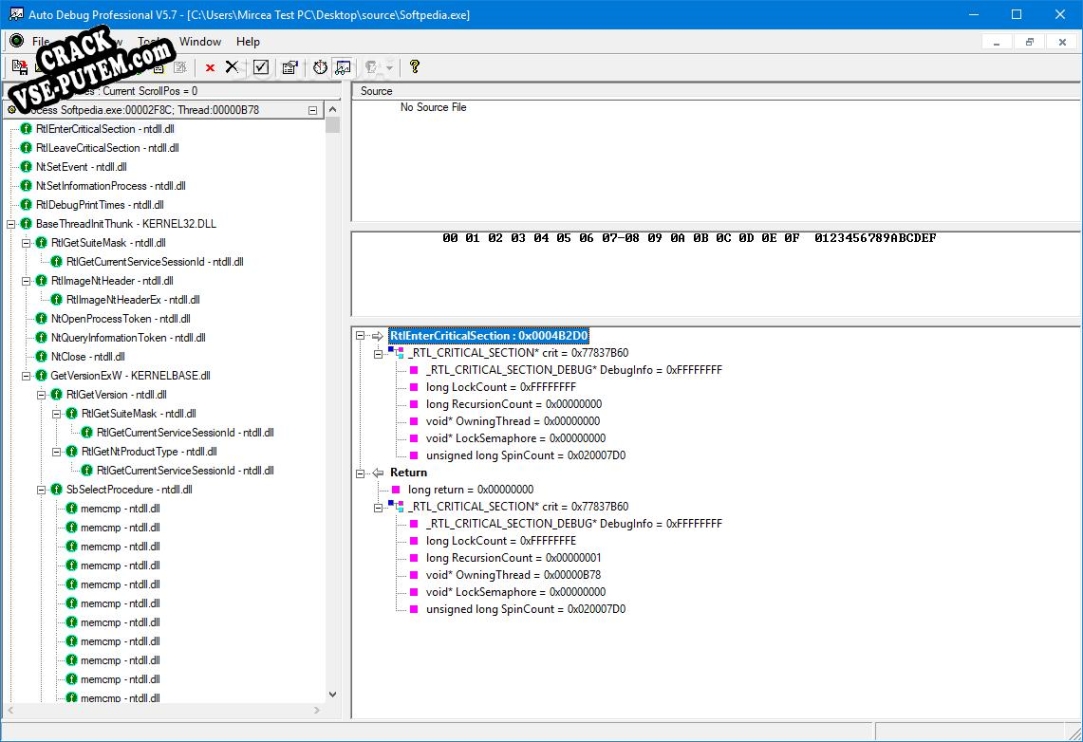Screen dimensions: 1083x742
Task: Collapse the highlighted RtlEnterCriticalSection : 0x0004B2D0 node
Action: click(x=360, y=336)
